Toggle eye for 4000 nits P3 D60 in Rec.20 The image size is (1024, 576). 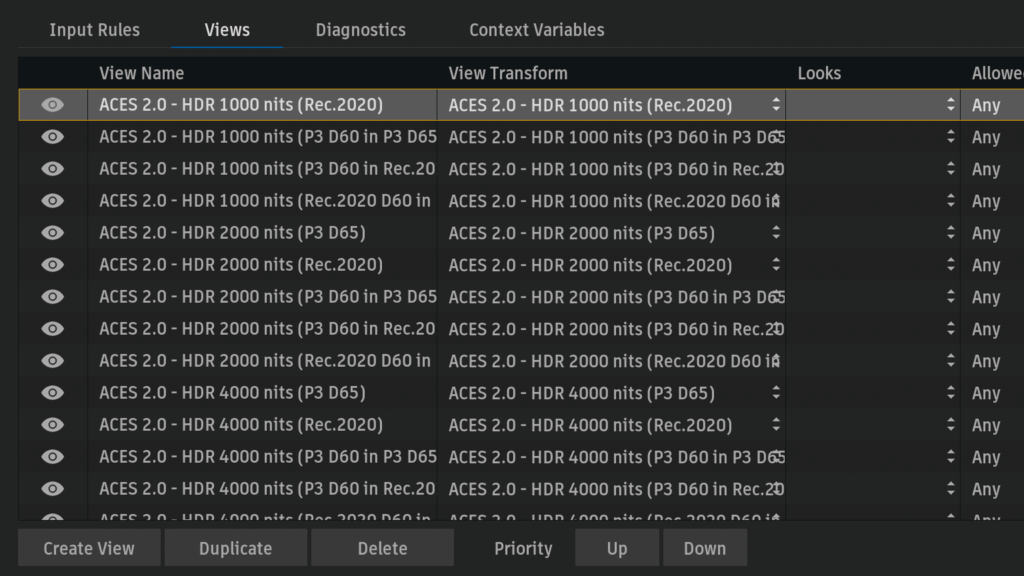52,488
